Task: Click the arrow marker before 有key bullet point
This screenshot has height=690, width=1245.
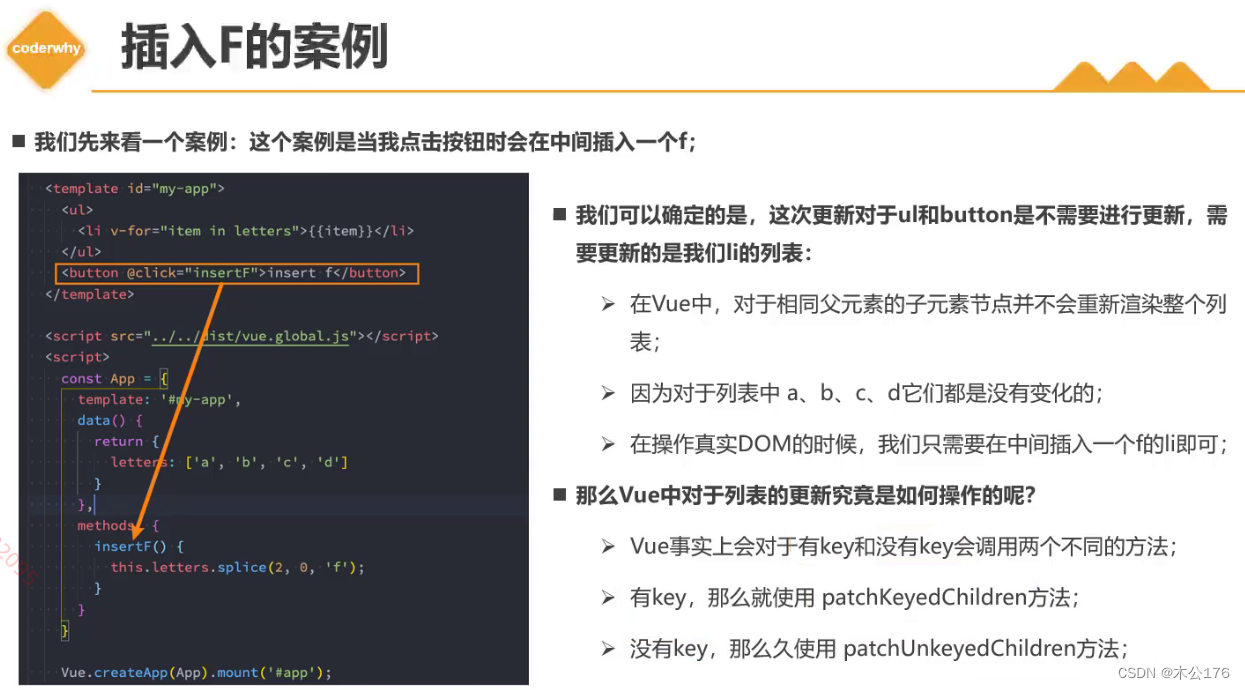Action: [610, 597]
